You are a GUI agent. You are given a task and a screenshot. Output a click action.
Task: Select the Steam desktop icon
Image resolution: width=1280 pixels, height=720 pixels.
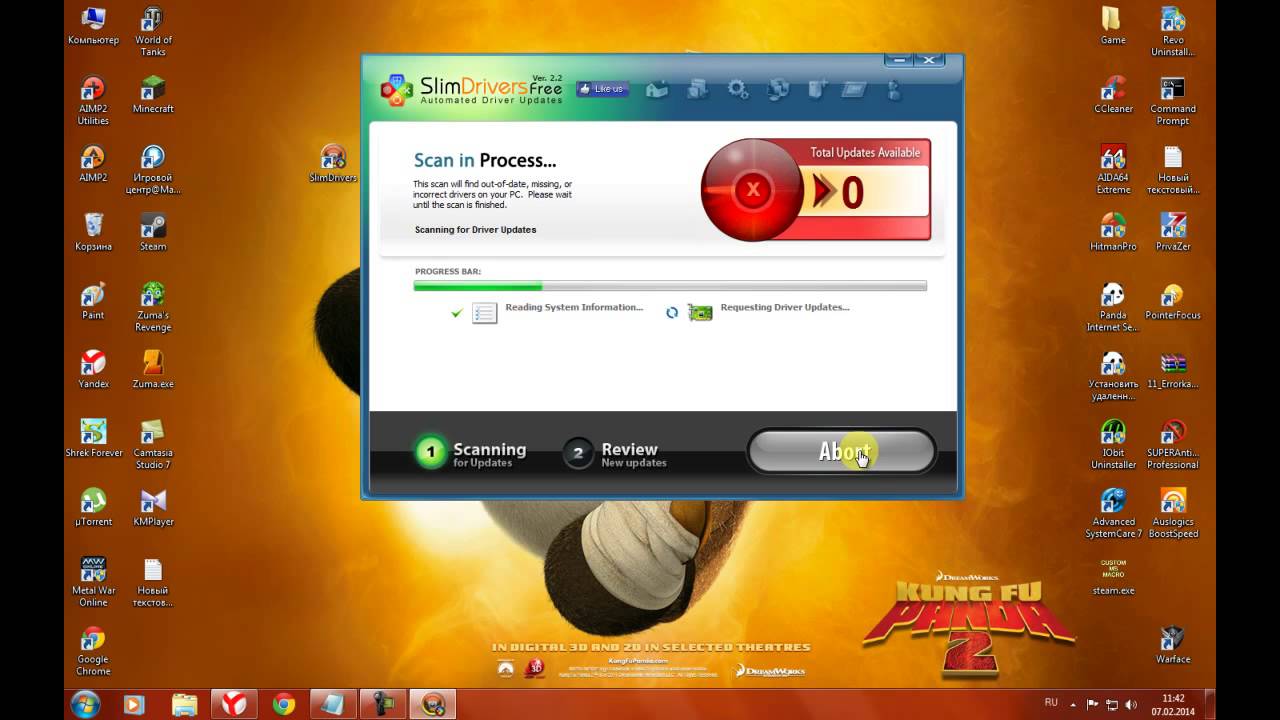coord(153,233)
